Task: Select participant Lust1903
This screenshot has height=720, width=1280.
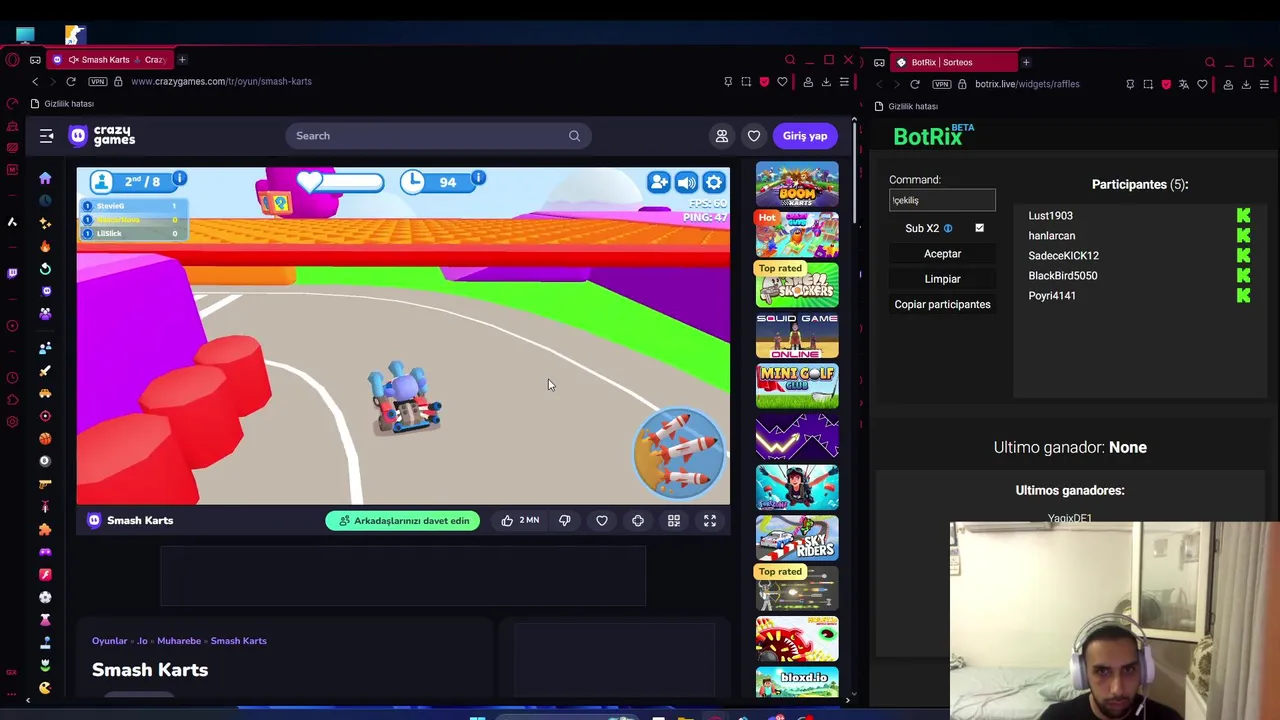Action: click(1050, 216)
